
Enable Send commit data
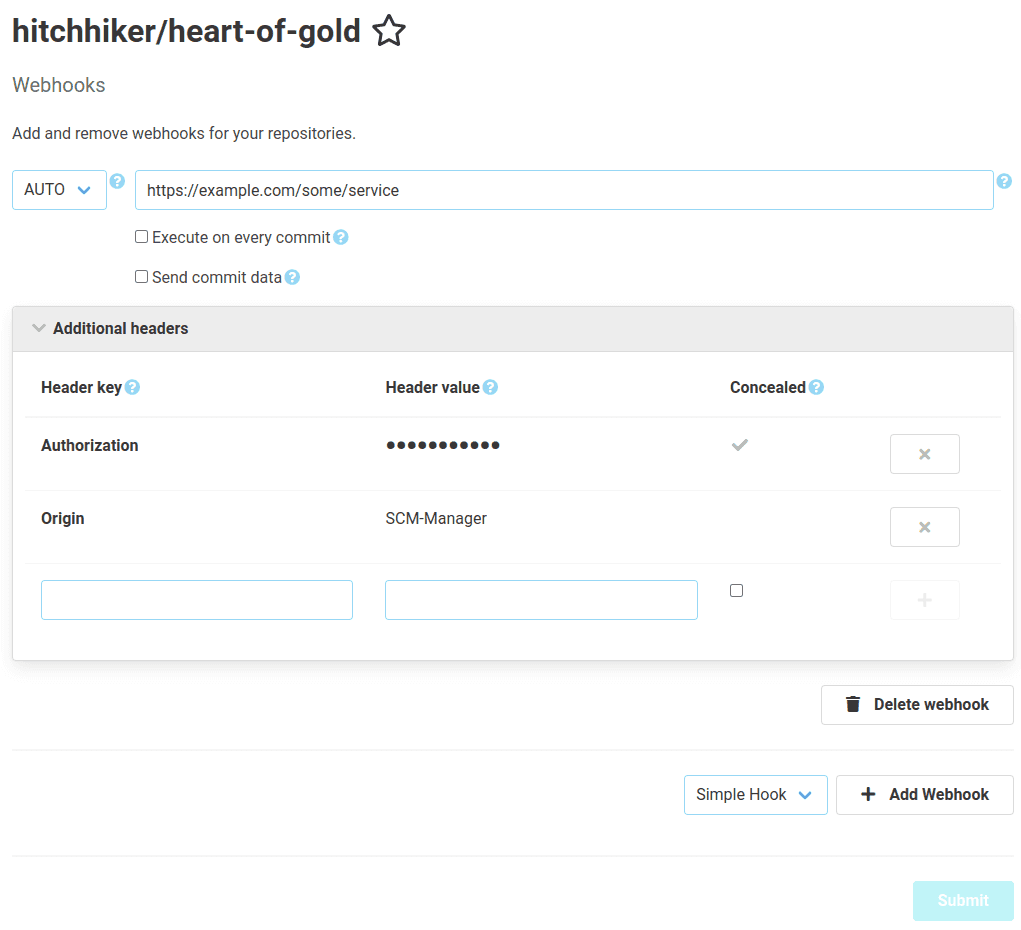pos(141,276)
